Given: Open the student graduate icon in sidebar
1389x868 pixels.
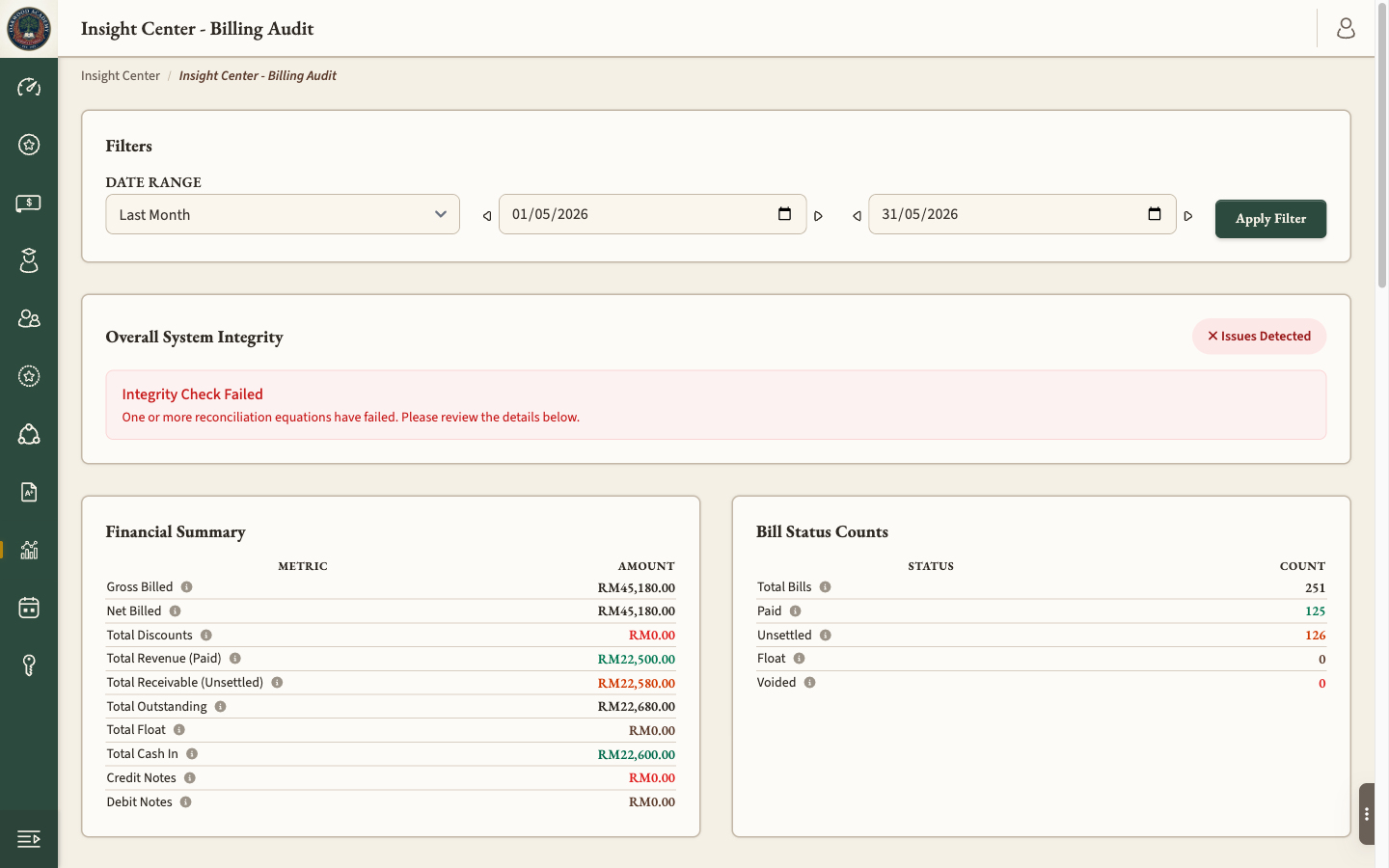Looking at the screenshot, I should pos(29,260).
